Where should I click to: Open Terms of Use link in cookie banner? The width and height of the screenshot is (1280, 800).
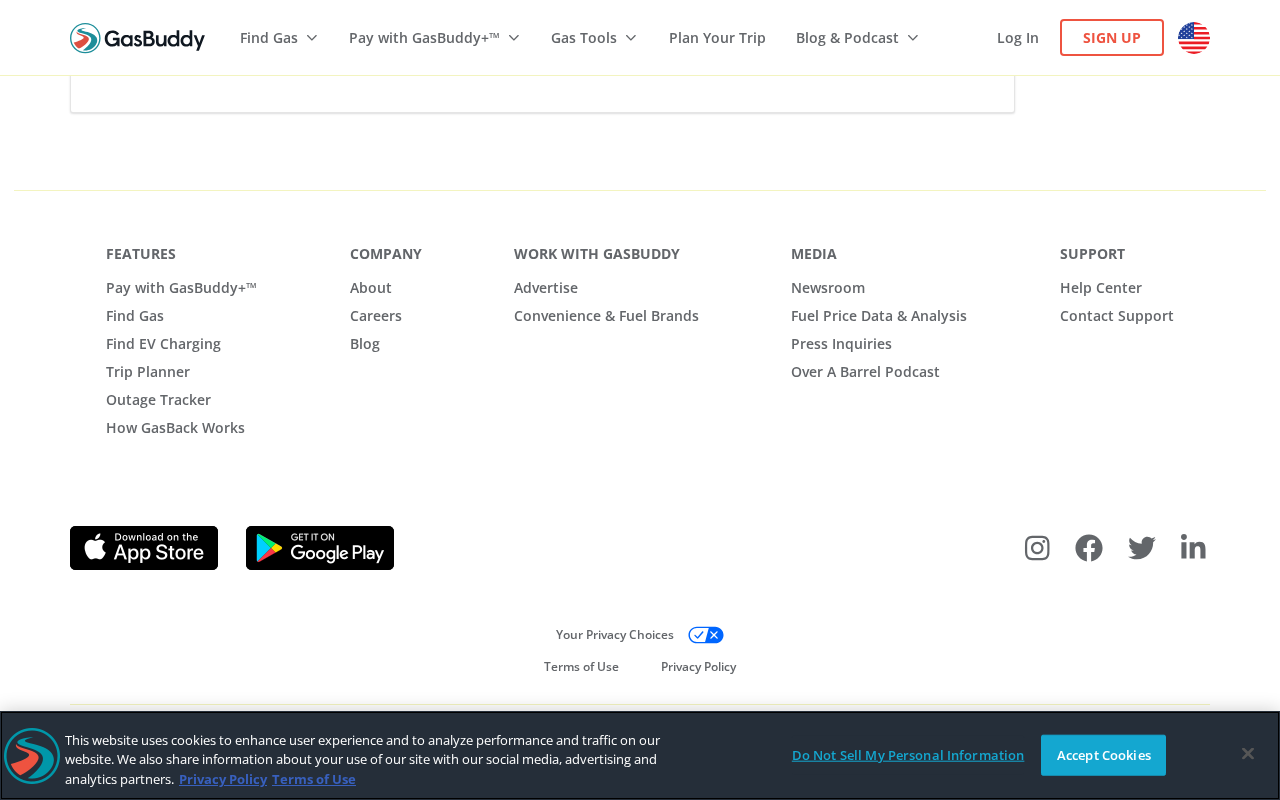314,779
